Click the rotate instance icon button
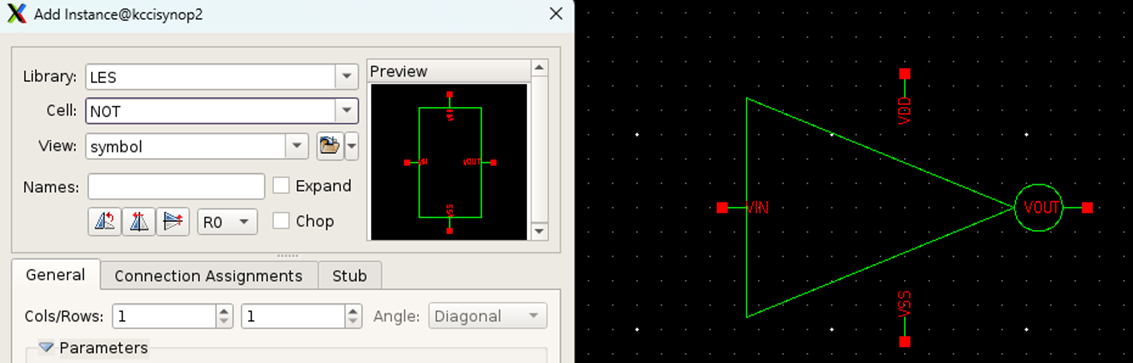 (105, 222)
